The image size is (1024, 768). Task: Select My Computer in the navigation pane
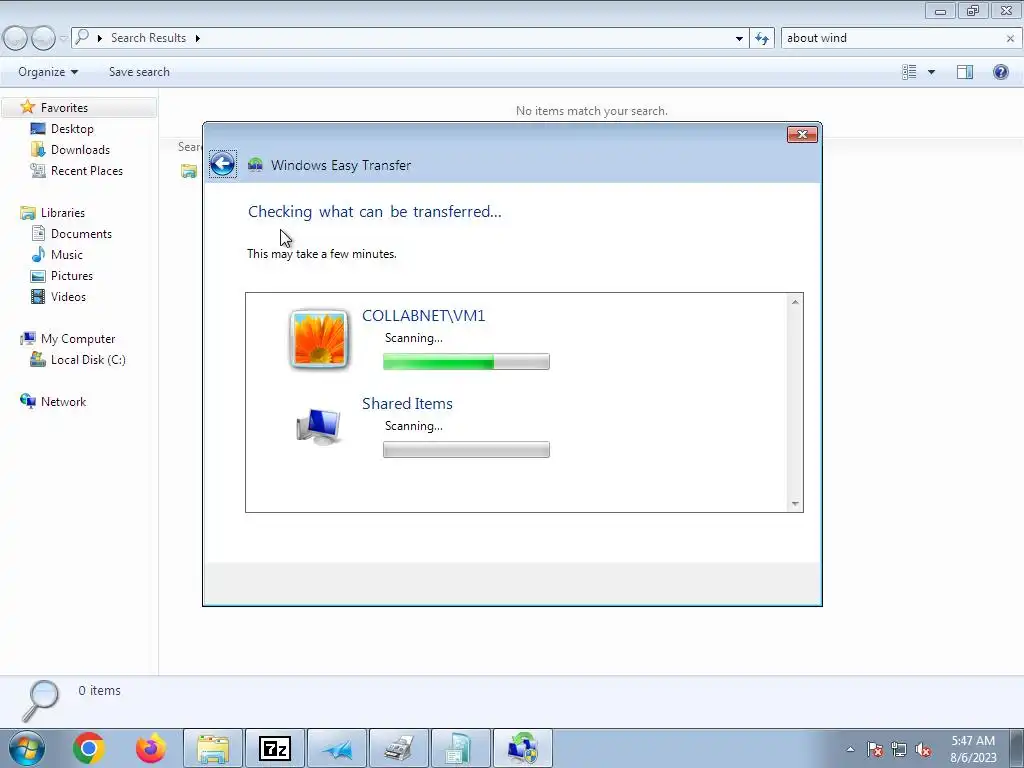tap(78, 339)
